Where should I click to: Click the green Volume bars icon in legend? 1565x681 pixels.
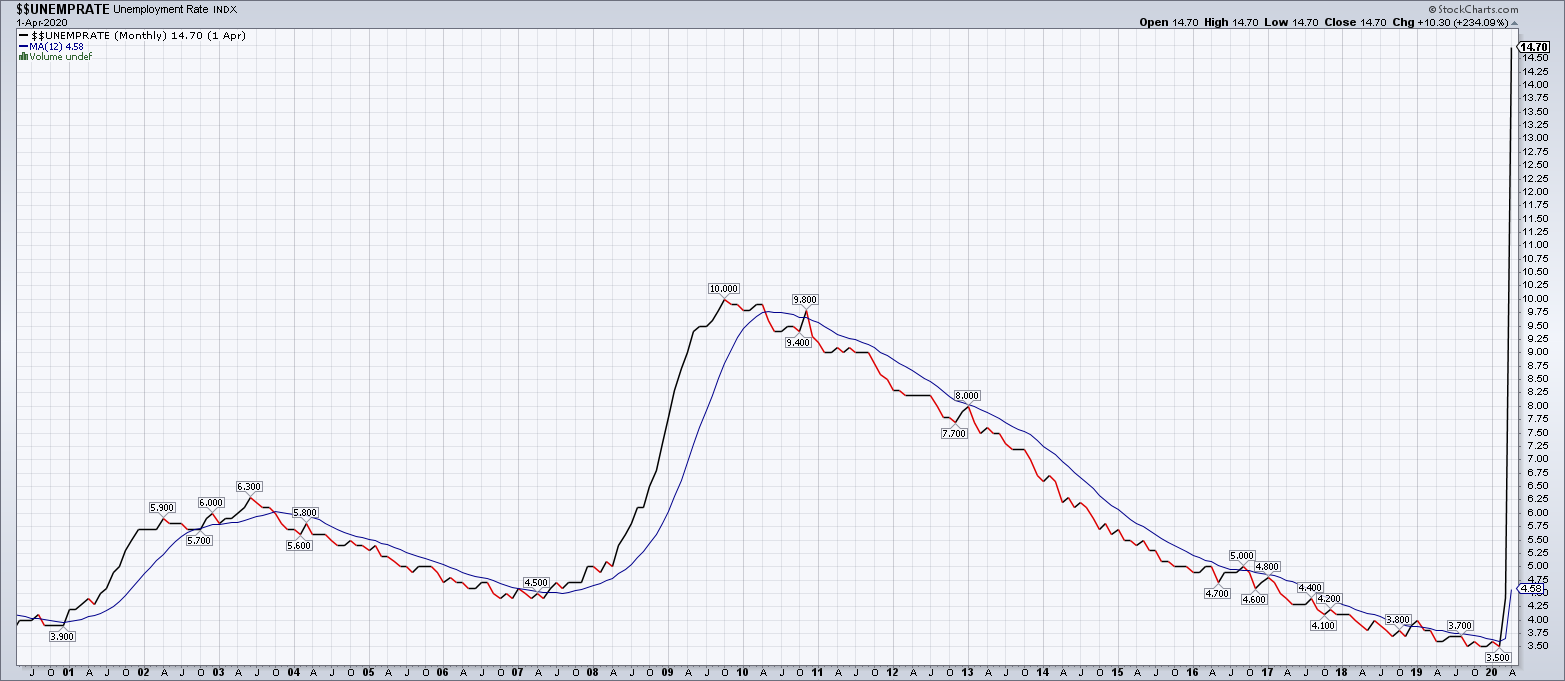click(x=23, y=56)
